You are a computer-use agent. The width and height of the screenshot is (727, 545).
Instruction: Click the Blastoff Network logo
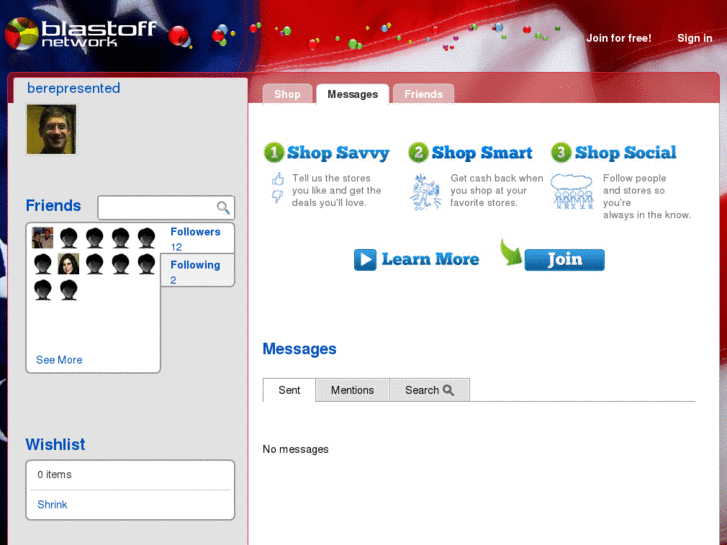[81, 34]
